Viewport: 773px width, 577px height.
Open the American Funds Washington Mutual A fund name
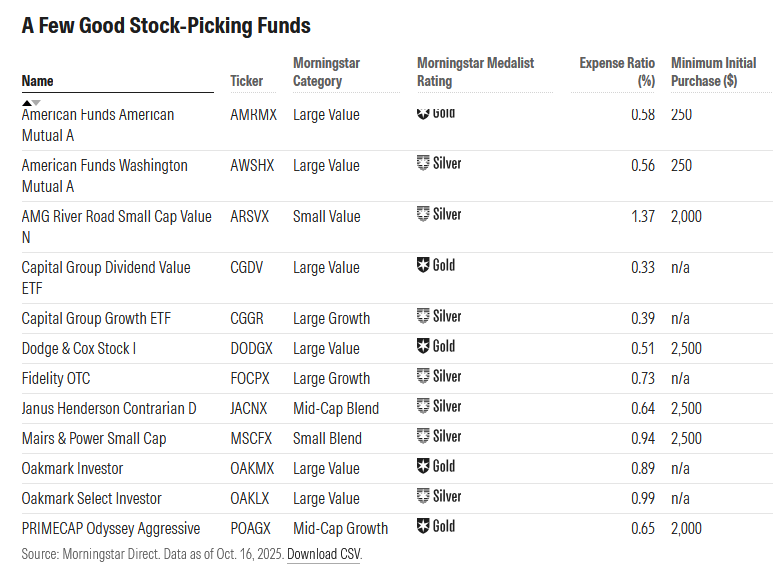(x=104, y=175)
